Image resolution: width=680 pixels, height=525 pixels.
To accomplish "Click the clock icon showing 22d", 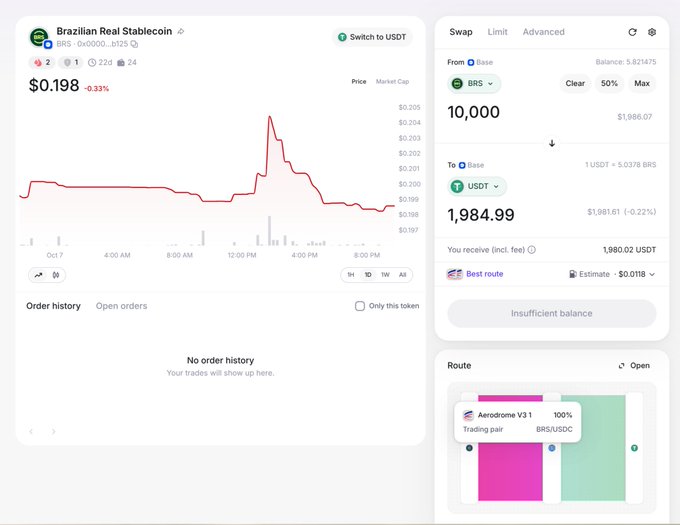I will pos(92,62).
